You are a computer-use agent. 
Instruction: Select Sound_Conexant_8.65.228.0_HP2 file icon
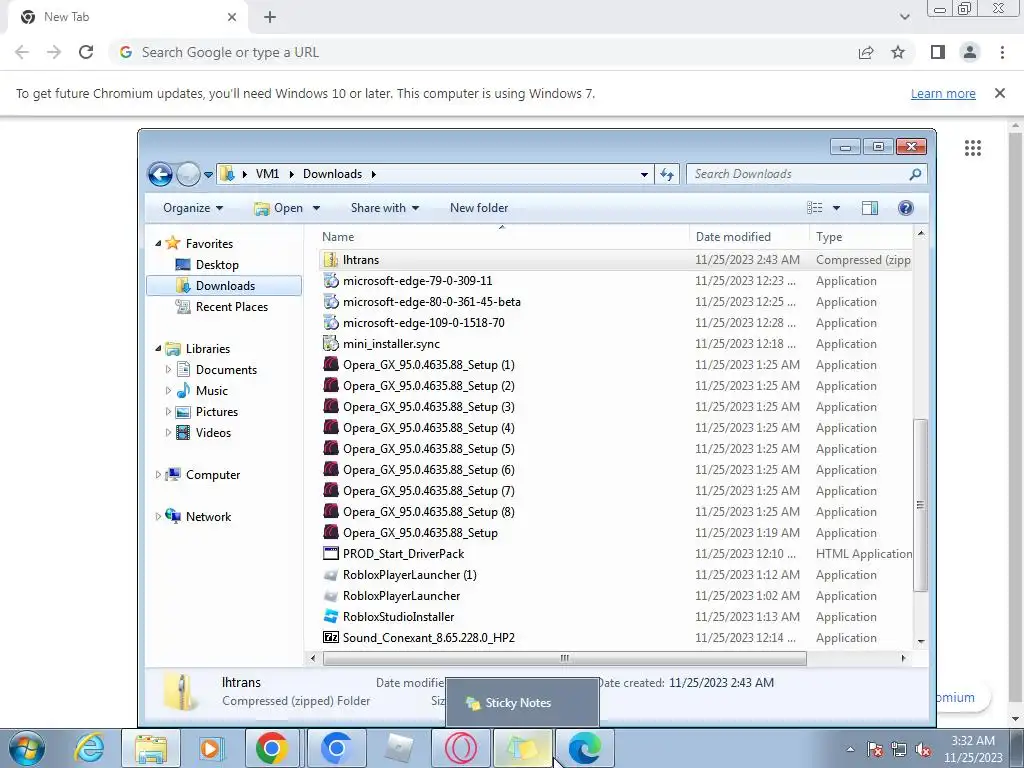click(x=331, y=637)
